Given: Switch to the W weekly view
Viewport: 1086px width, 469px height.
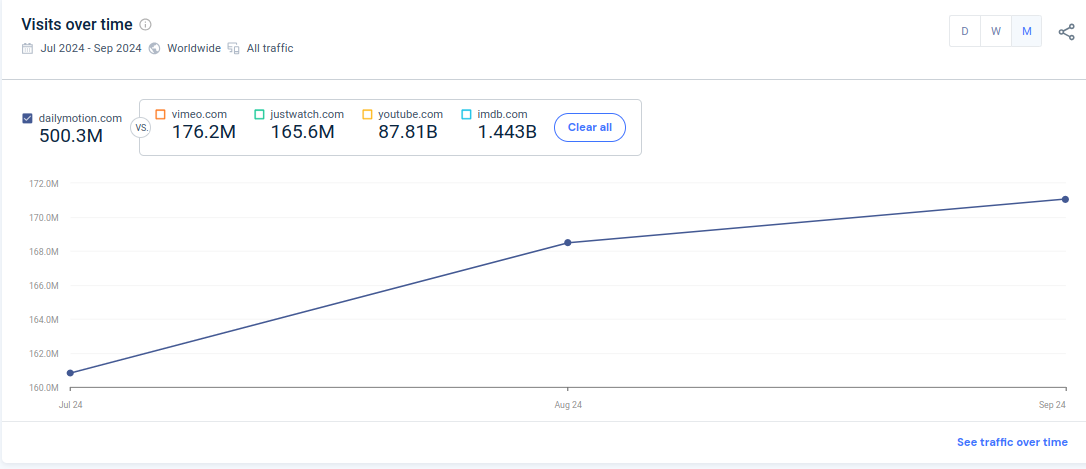Looking at the screenshot, I should 995,31.
